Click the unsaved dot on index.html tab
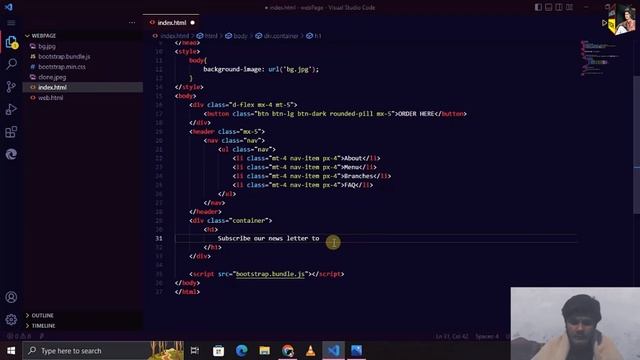 point(193,22)
